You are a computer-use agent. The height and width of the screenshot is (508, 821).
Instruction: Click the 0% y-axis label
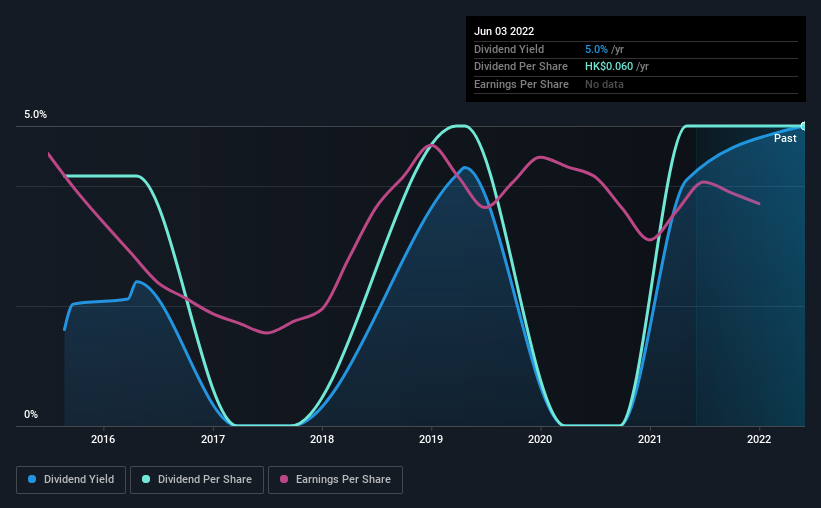click(31, 414)
